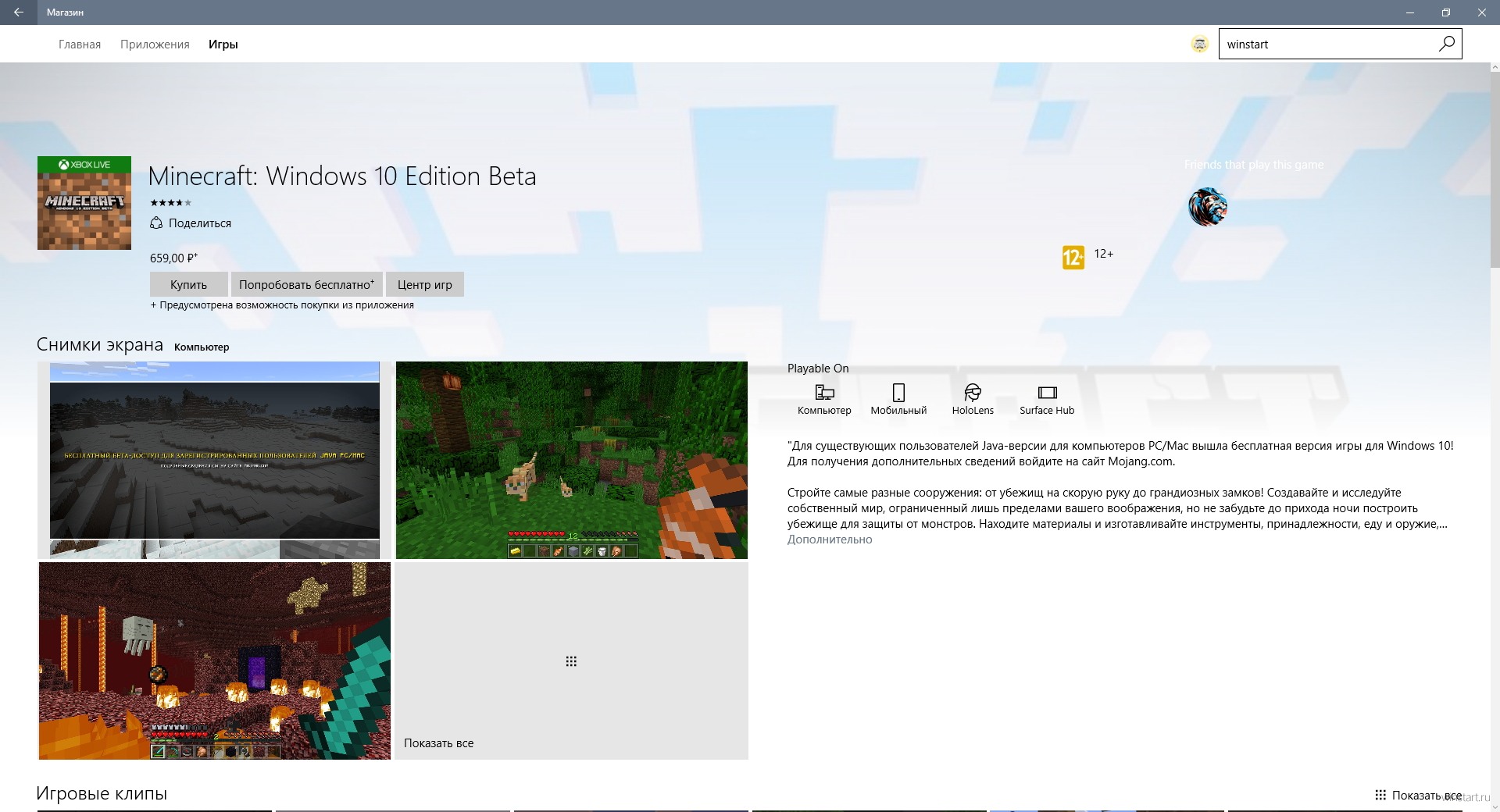Open Центр игр button
The height and width of the screenshot is (812, 1500).
425,284
